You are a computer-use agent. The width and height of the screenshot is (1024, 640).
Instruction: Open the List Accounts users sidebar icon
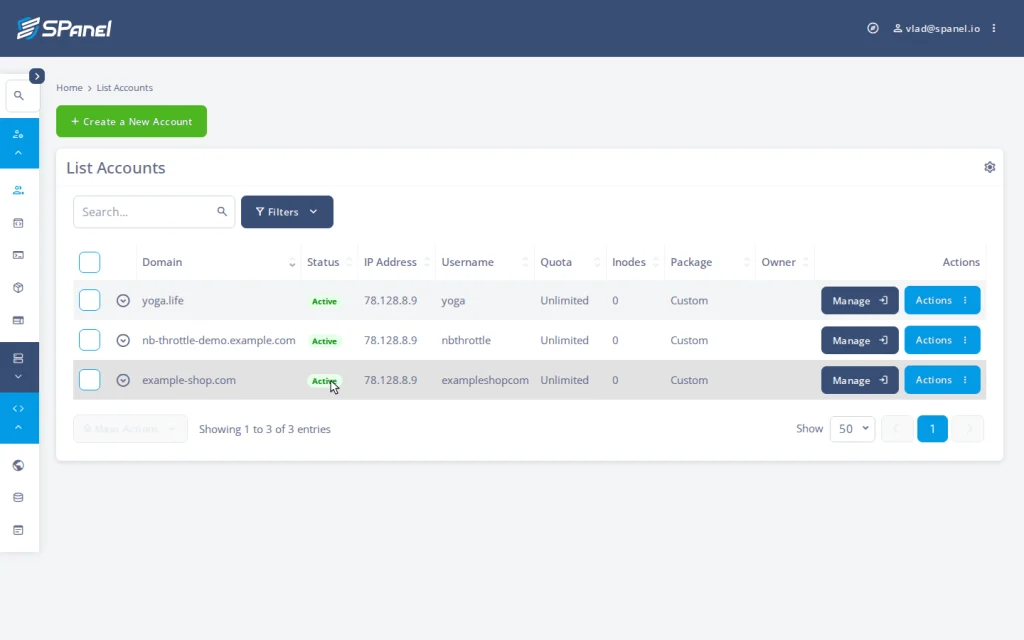[x=18, y=190]
